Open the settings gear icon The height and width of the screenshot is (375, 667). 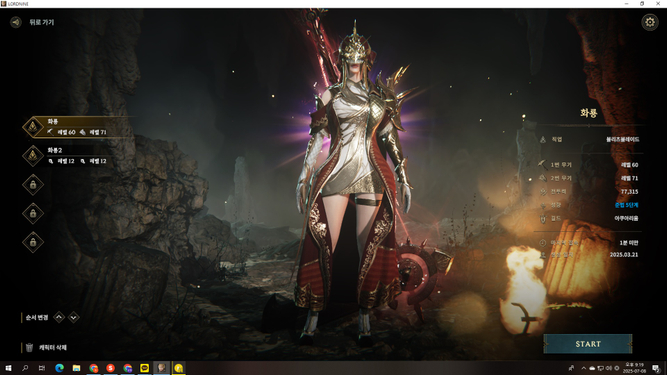(650, 22)
